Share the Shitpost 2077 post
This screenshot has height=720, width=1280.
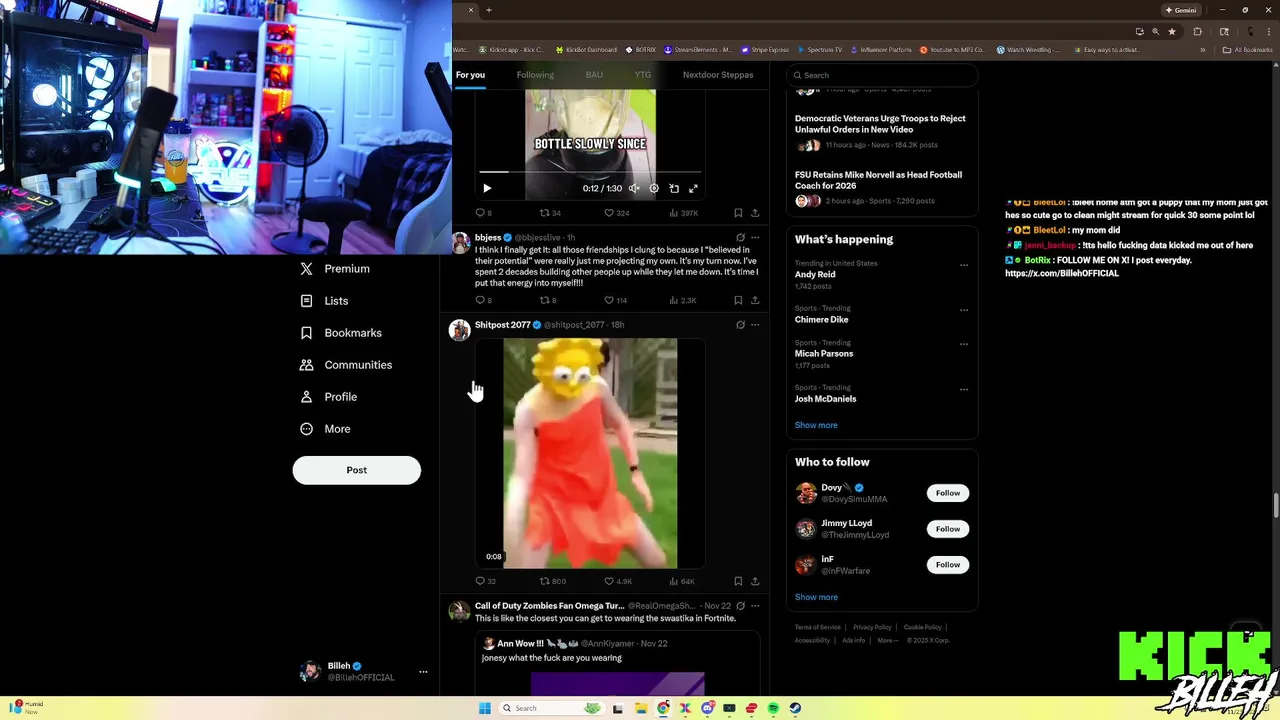point(755,581)
